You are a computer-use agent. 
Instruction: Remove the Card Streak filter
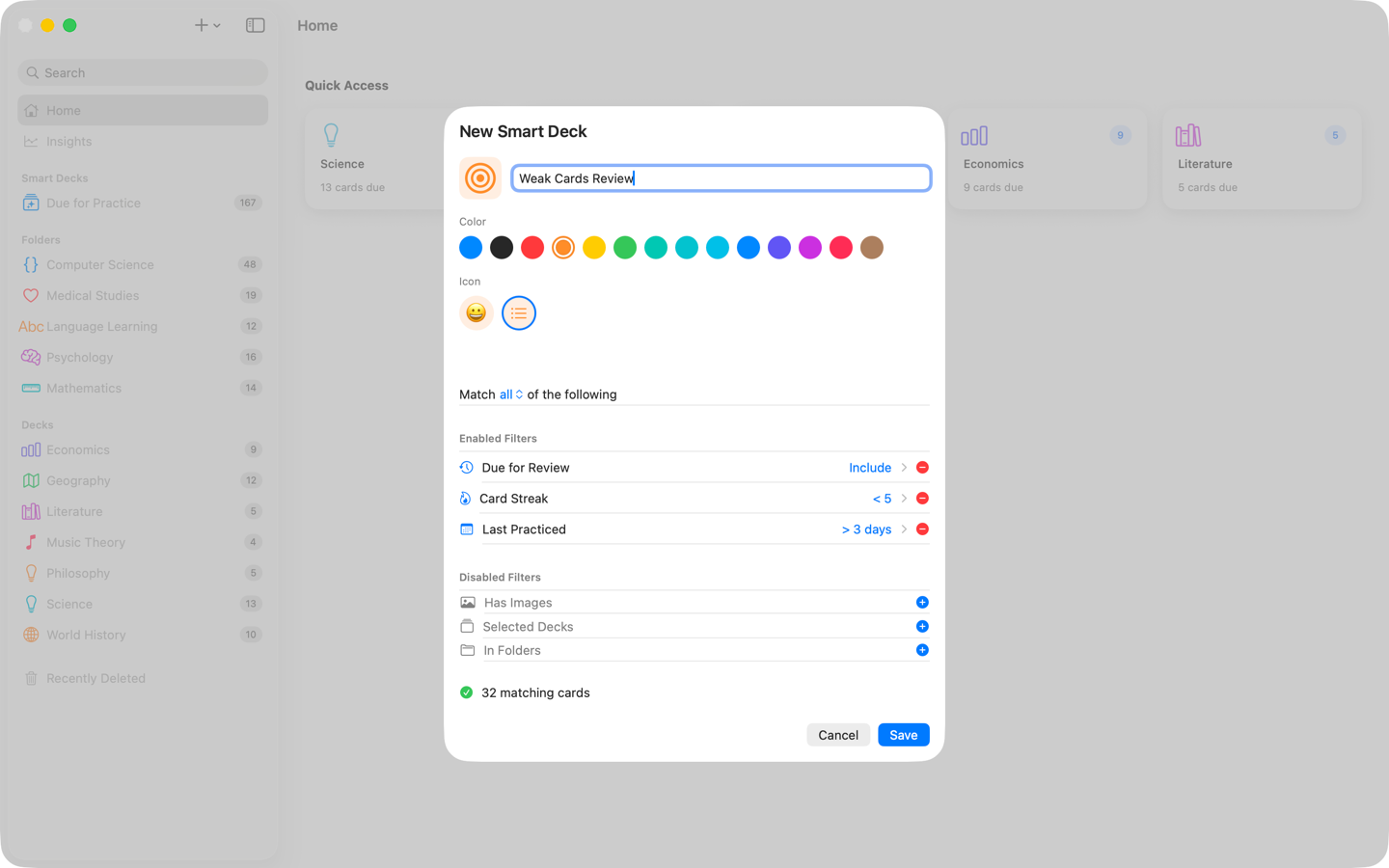[922, 499]
